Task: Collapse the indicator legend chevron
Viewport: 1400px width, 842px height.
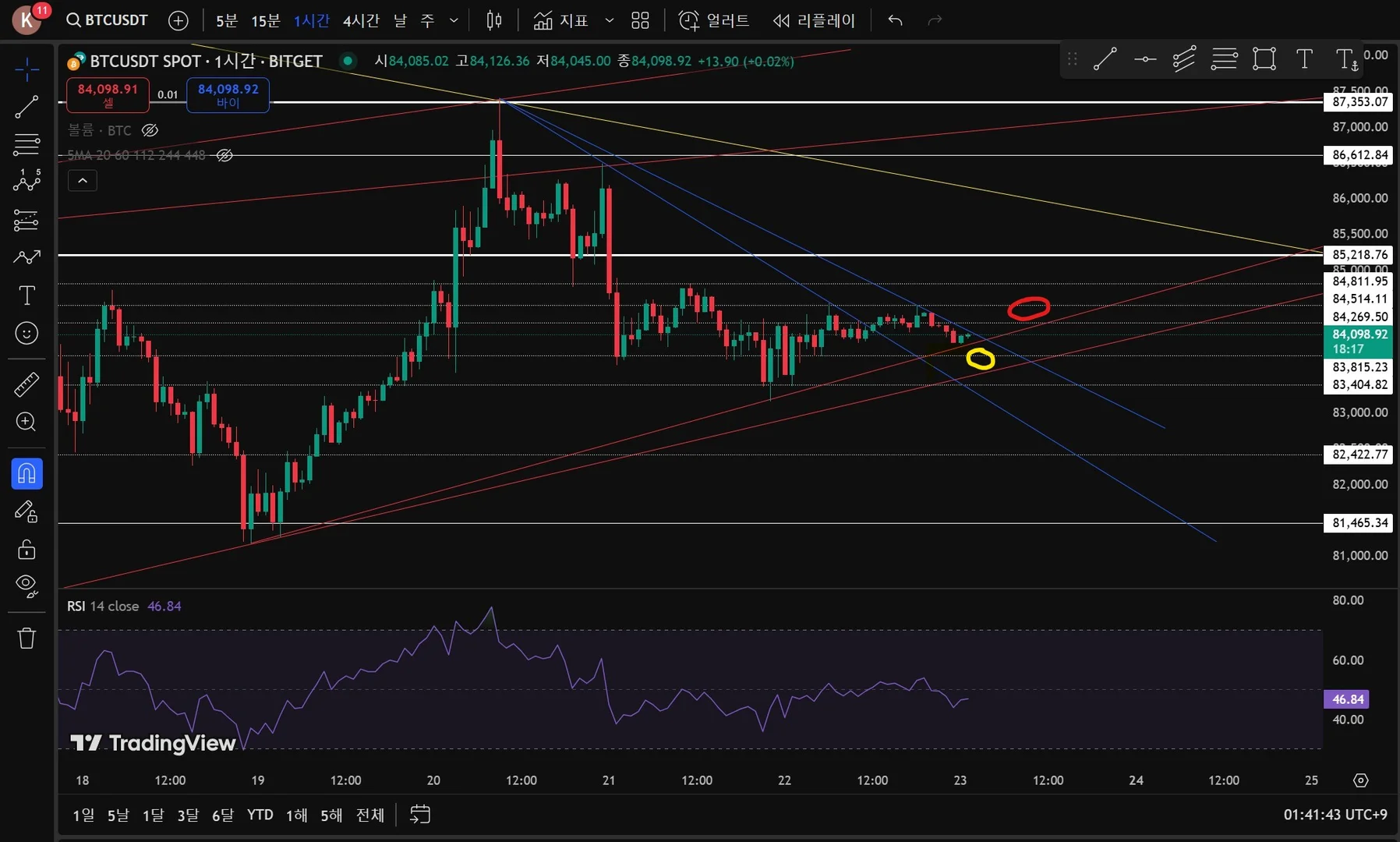Action: pyautogui.click(x=83, y=181)
